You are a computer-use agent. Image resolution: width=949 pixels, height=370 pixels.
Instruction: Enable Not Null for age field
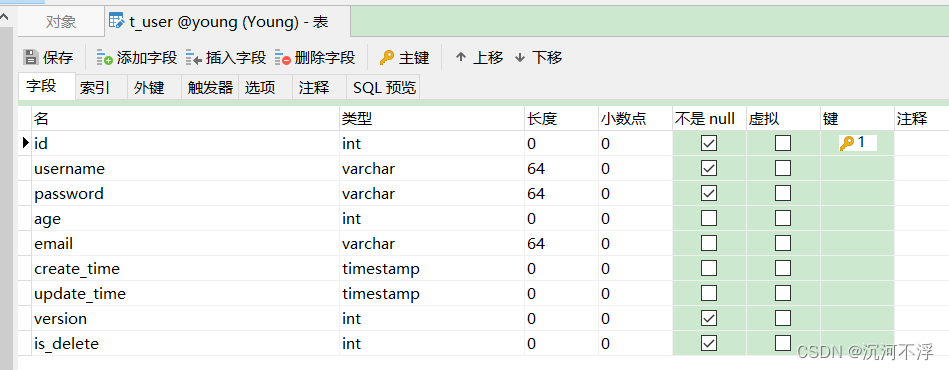point(709,218)
